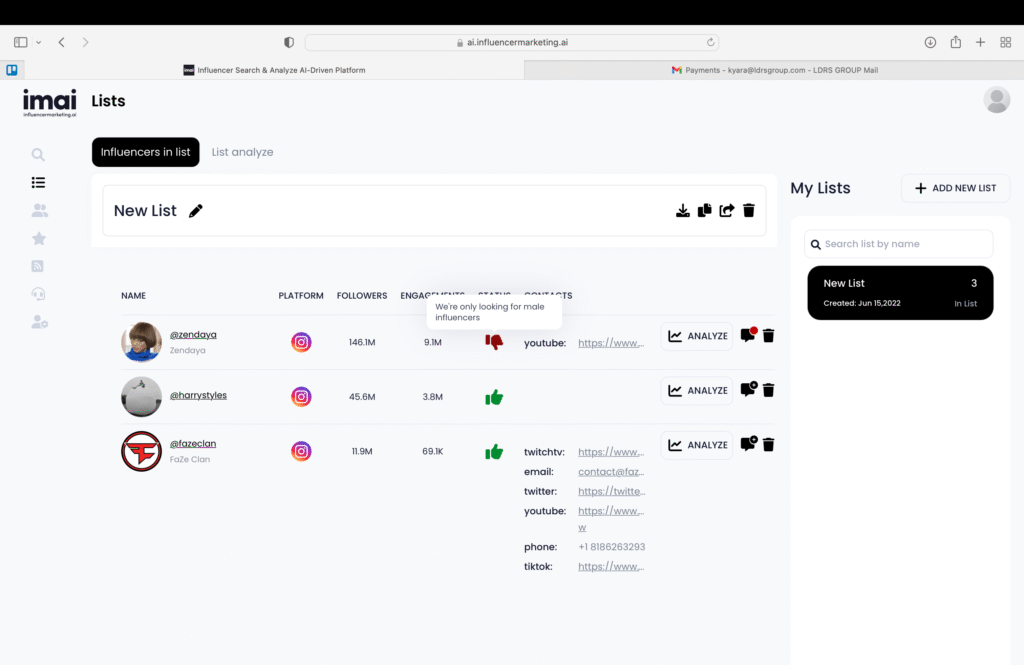Image resolution: width=1024 pixels, height=665 pixels.
Task: Click the Search list by name field
Action: 898,244
